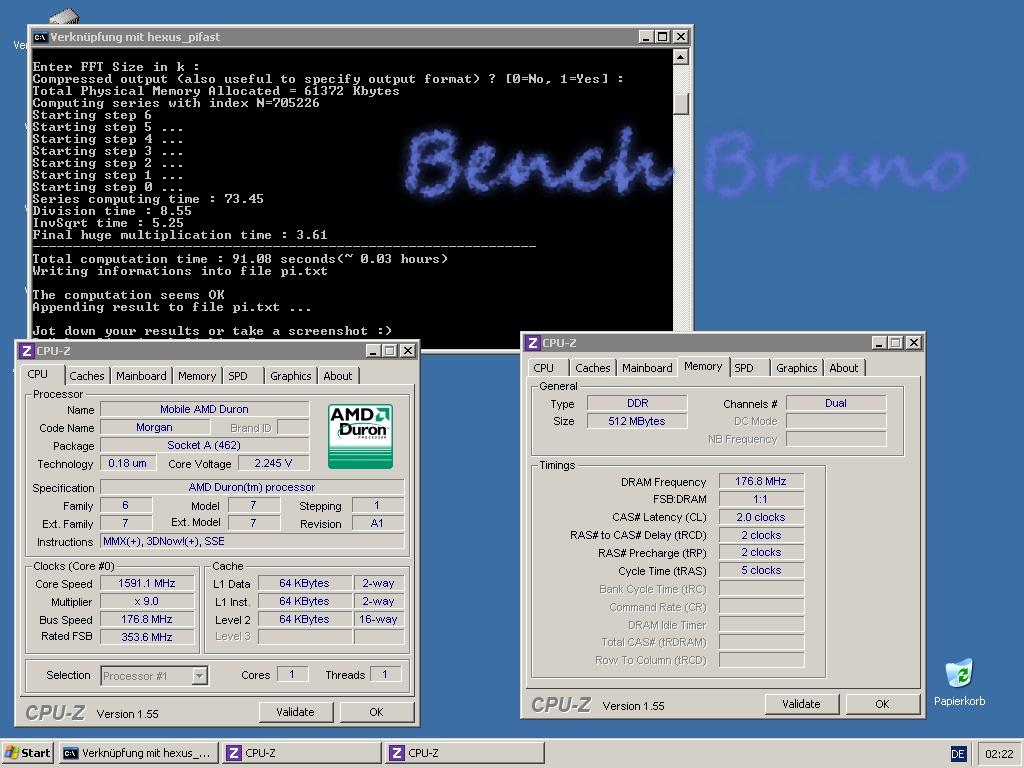The height and width of the screenshot is (768, 1024).
Task: Click the DE language indicator in tray
Action: (x=958, y=754)
